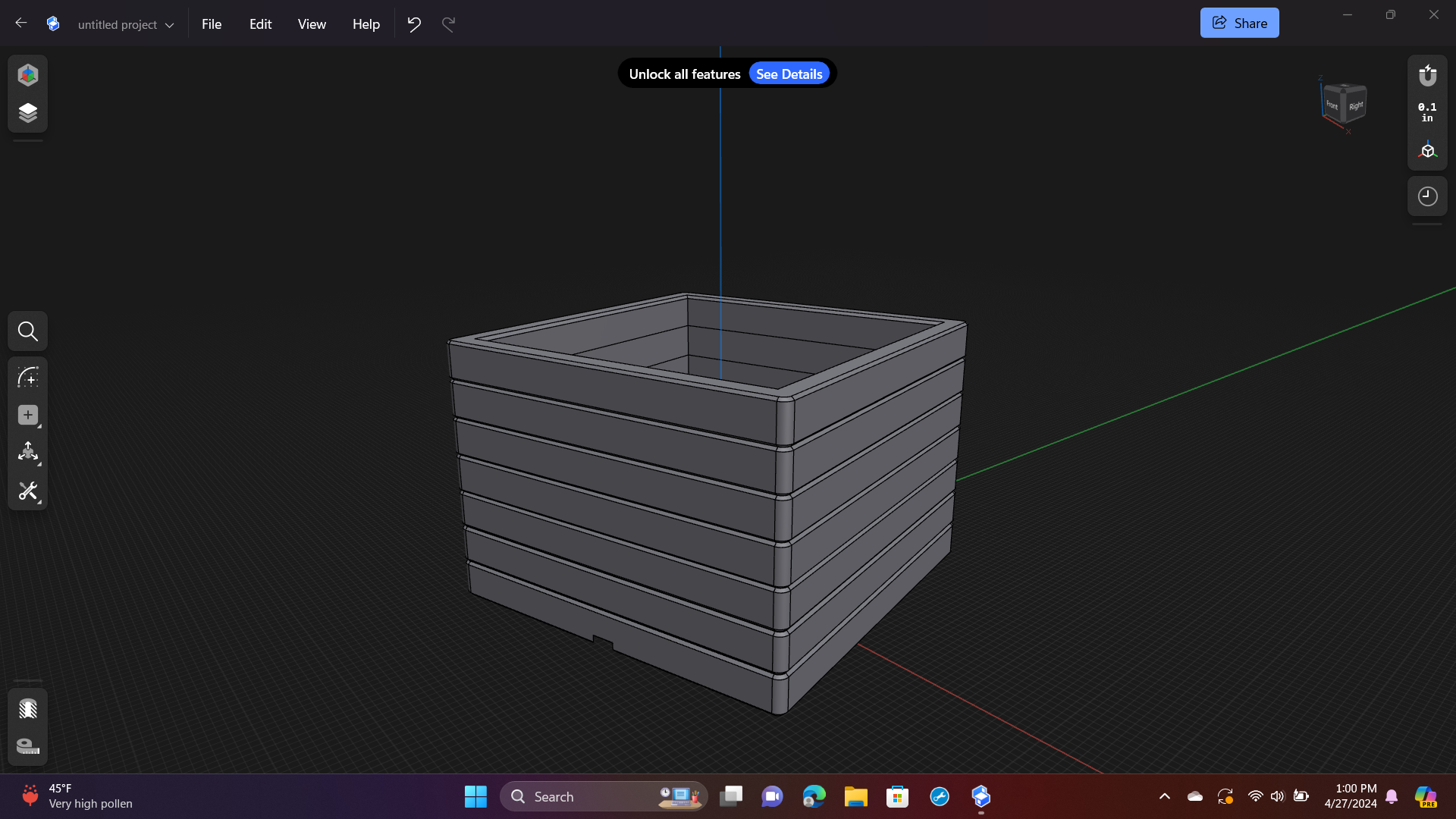Viewport: 1456px width, 819px height.
Task: Open the Items panel icon
Action: [x=27, y=112]
